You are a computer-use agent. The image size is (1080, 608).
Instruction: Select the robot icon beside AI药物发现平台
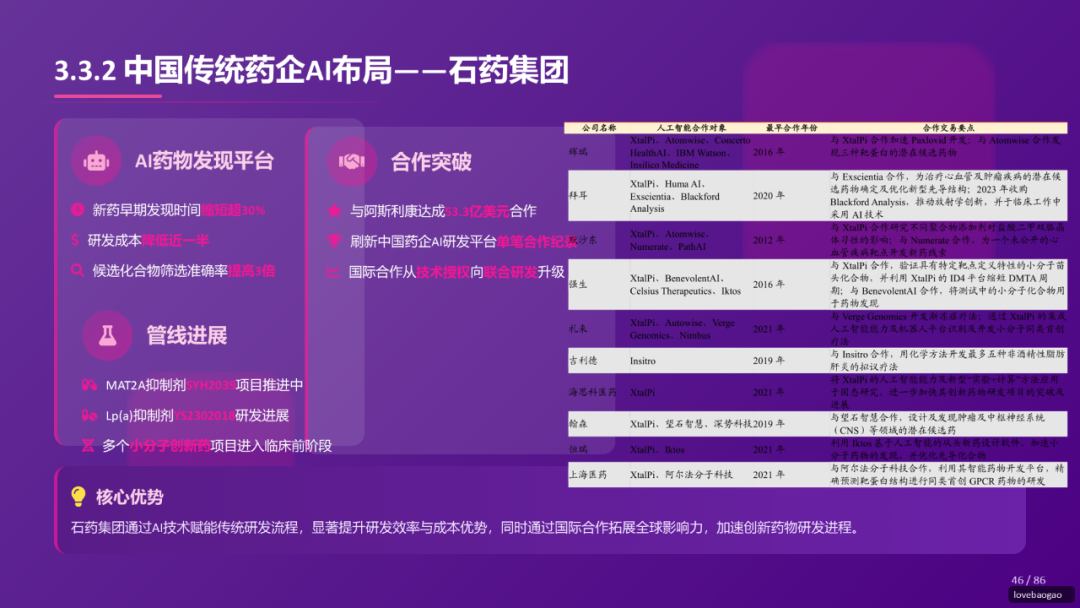pos(96,160)
